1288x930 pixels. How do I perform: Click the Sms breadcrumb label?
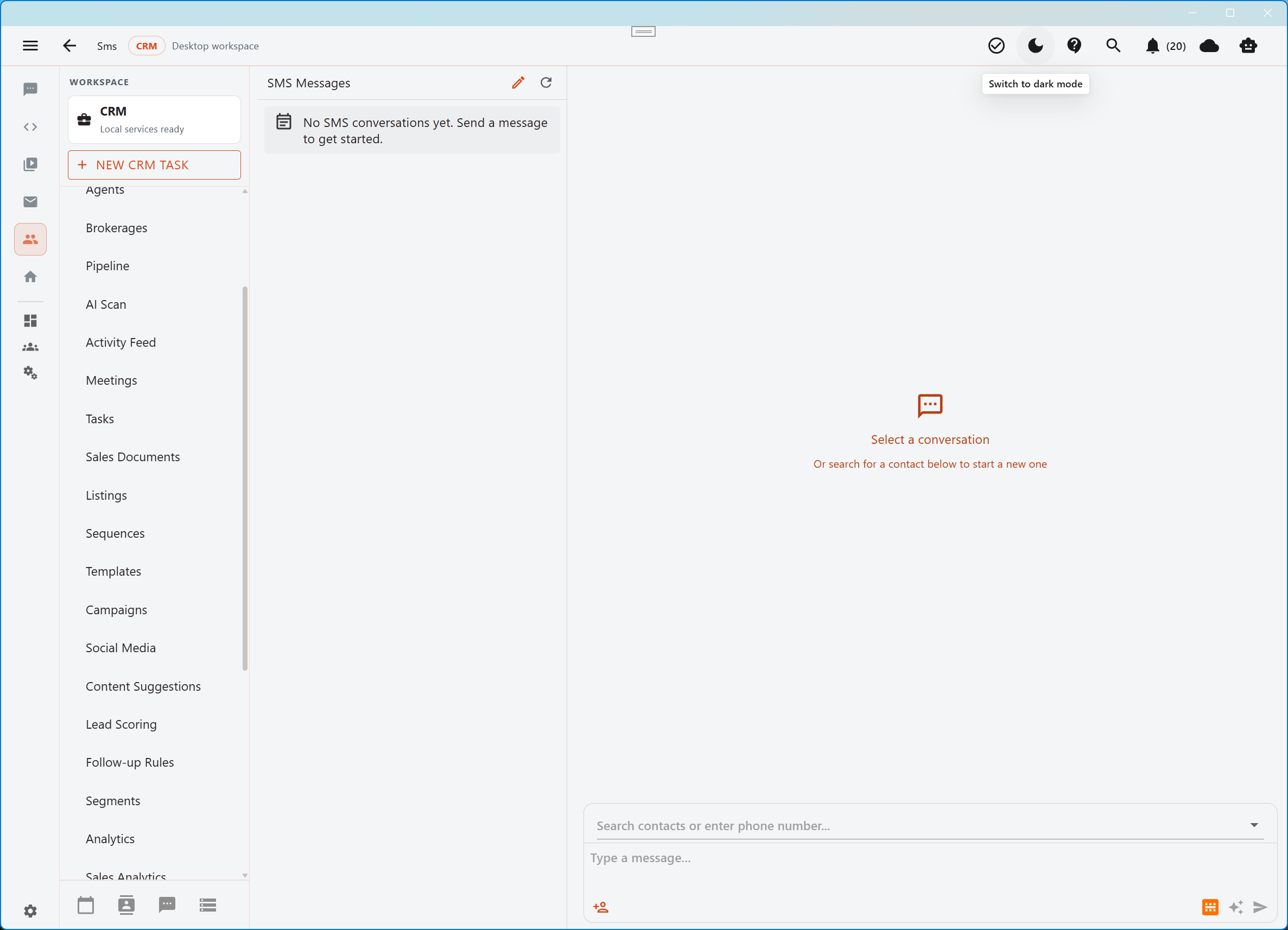tap(107, 46)
